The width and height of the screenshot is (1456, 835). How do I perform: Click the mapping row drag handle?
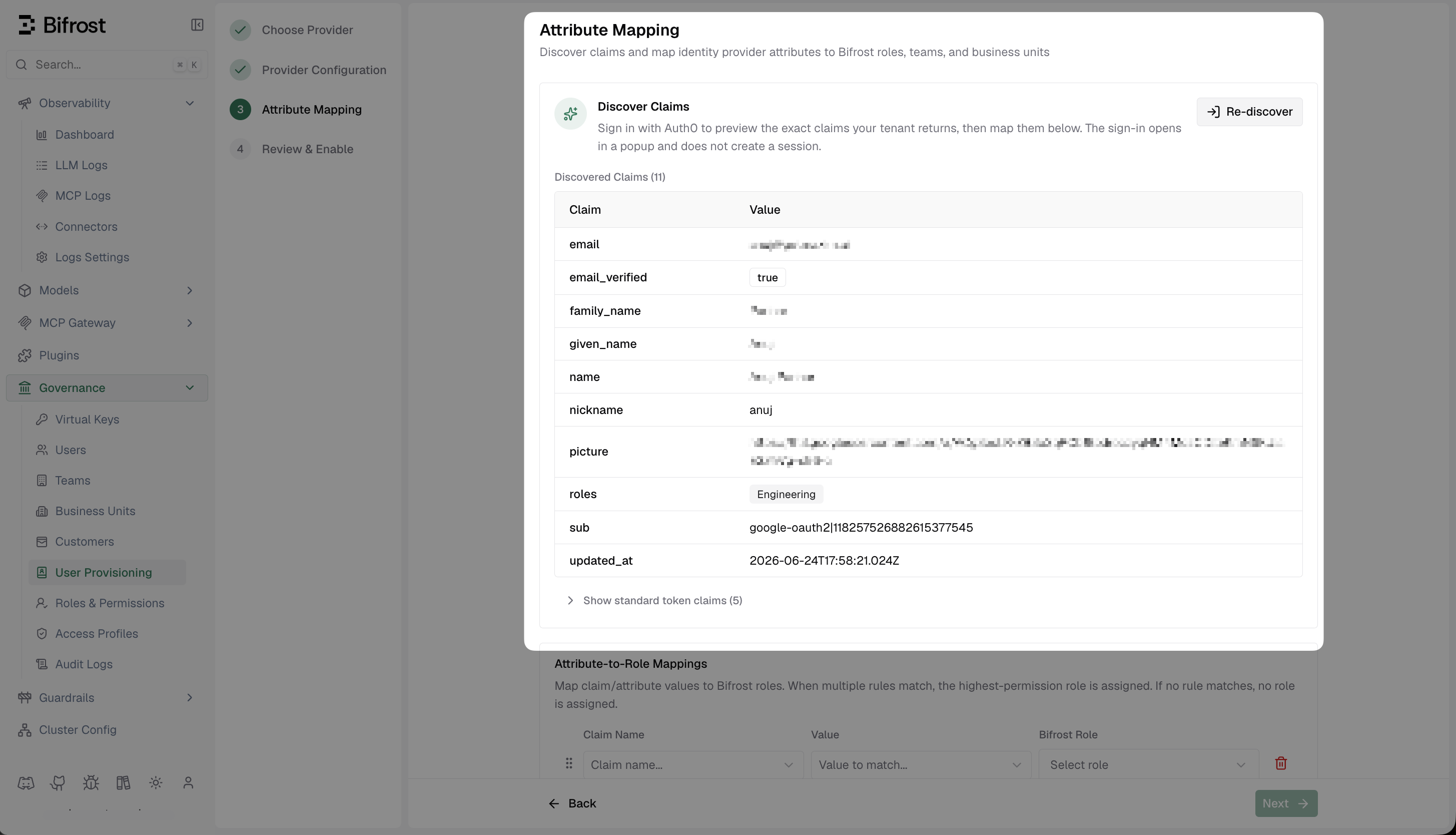pyautogui.click(x=569, y=763)
